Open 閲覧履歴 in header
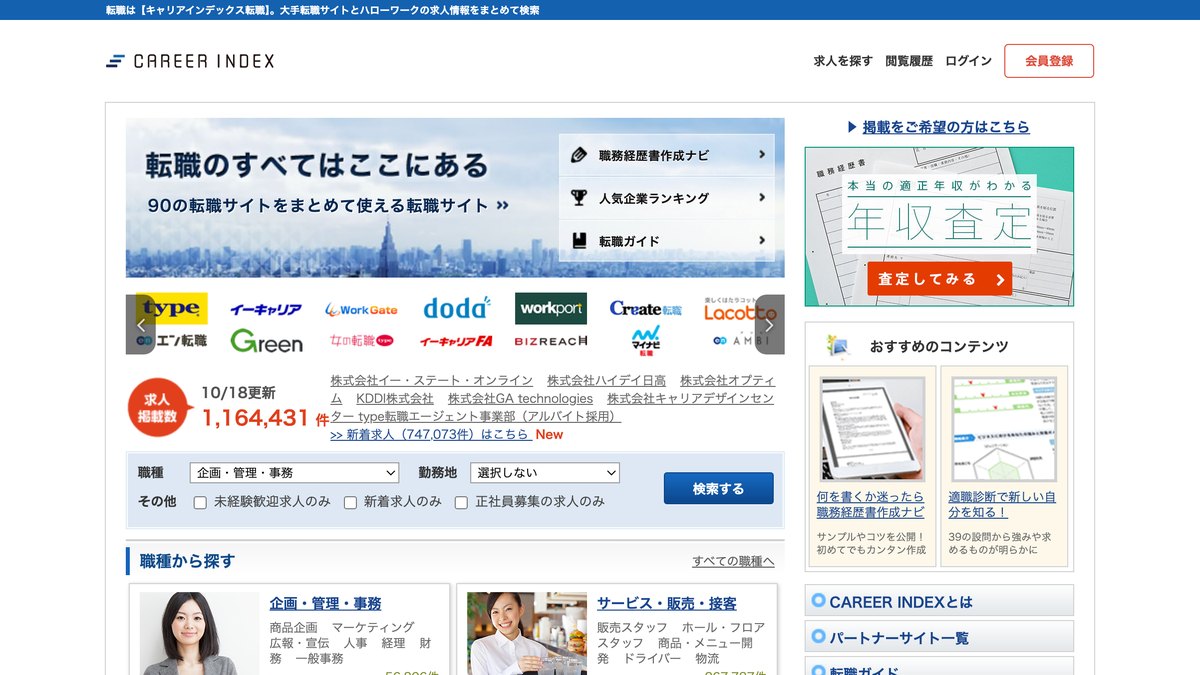This screenshot has width=1200, height=675. (909, 61)
